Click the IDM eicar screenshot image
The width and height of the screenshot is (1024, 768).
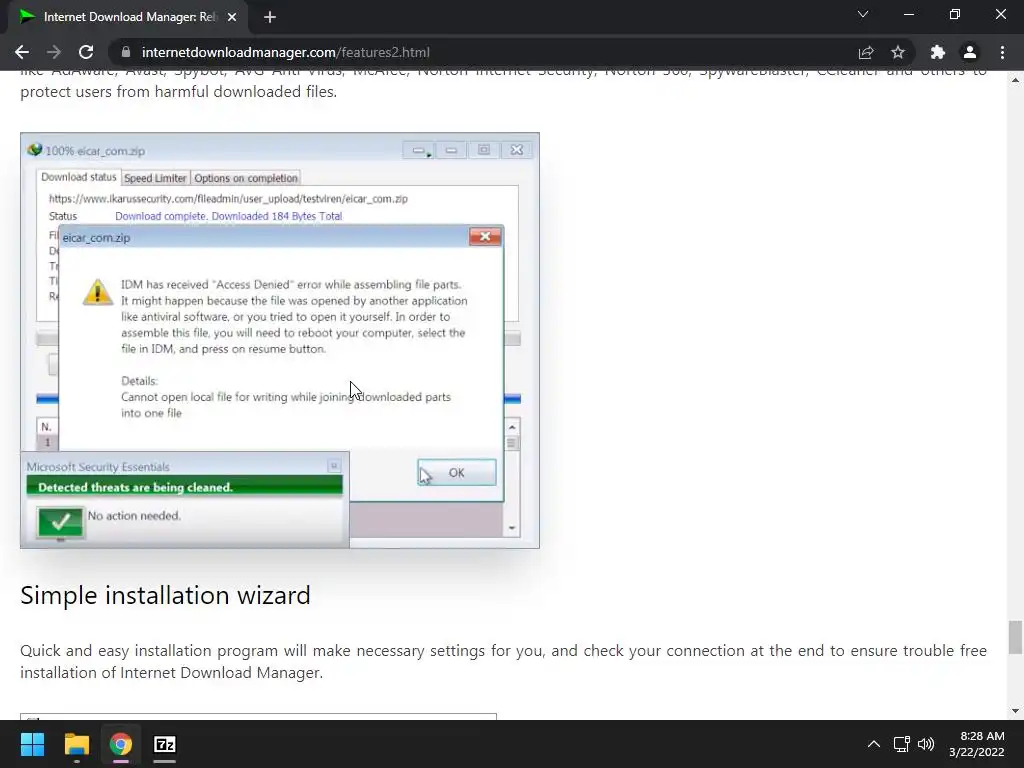(280, 340)
